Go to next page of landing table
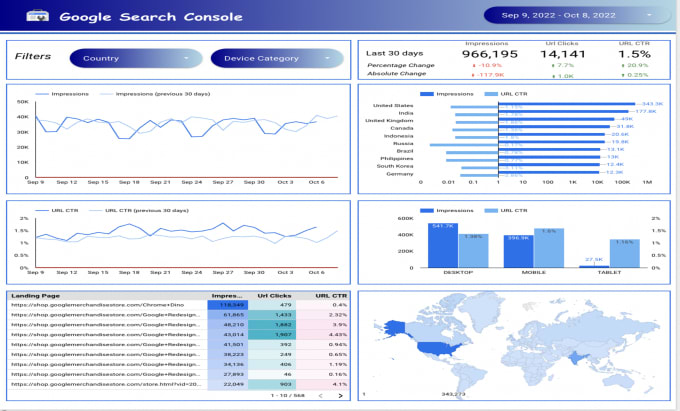This screenshot has width=680, height=411. (x=340, y=395)
